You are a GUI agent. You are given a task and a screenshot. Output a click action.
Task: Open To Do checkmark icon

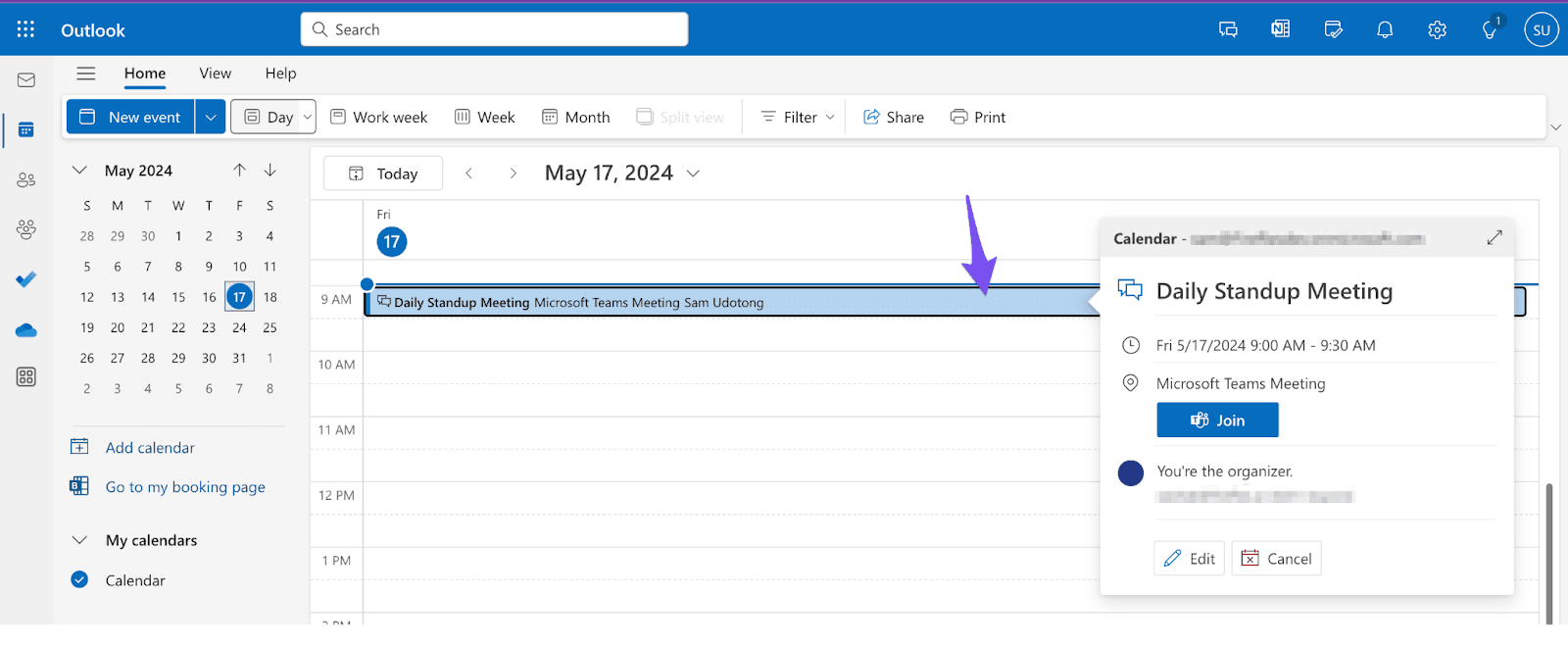(x=26, y=279)
